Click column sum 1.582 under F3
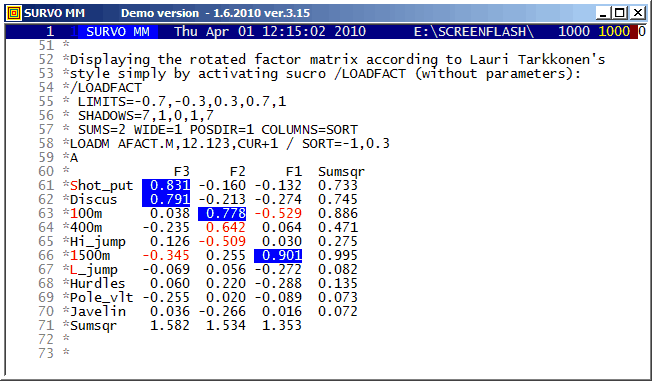Screen dimensions: 652x381 point(170,326)
